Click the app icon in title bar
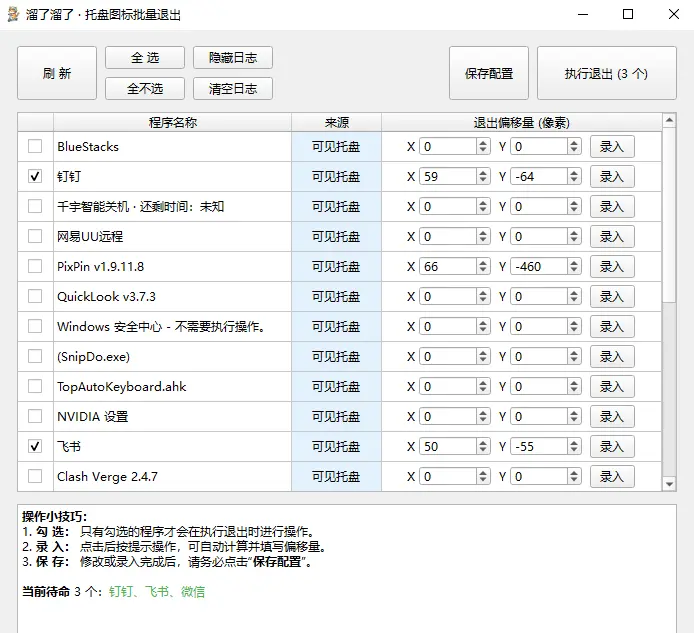This screenshot has width=694, height=633. (x=13, y=14)
